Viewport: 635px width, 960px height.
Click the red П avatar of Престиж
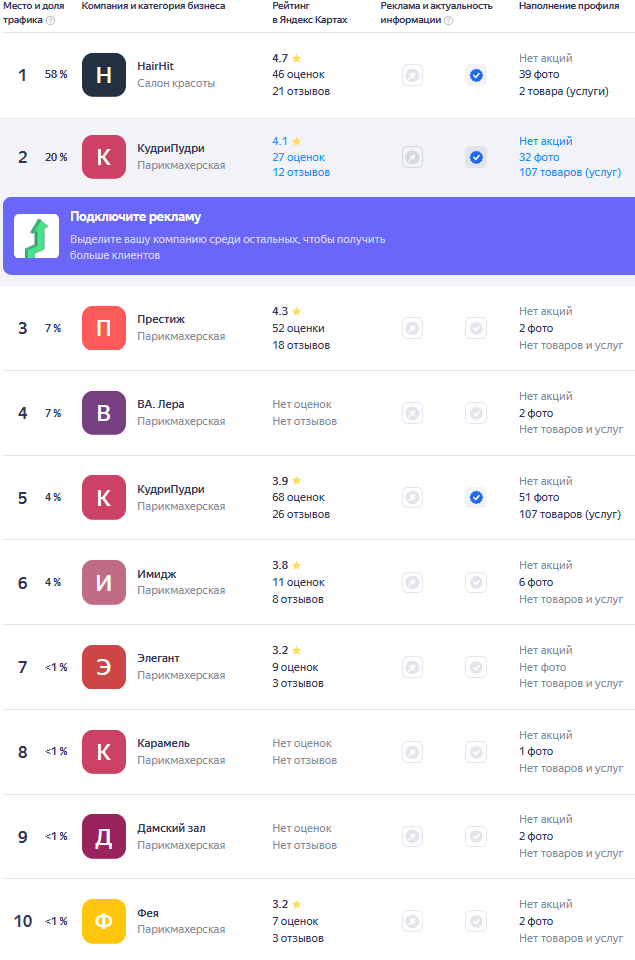click(103, 328)
